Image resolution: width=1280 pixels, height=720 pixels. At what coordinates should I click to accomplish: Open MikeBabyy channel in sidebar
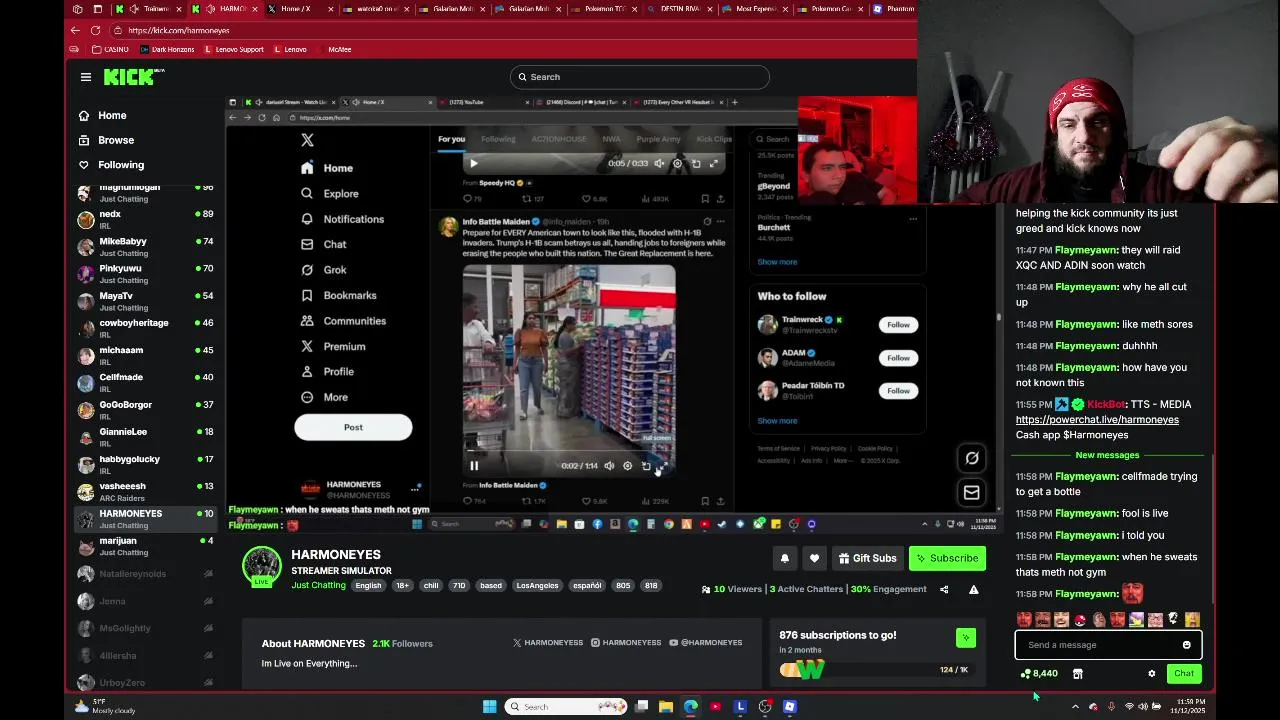[x=146, y=246]
